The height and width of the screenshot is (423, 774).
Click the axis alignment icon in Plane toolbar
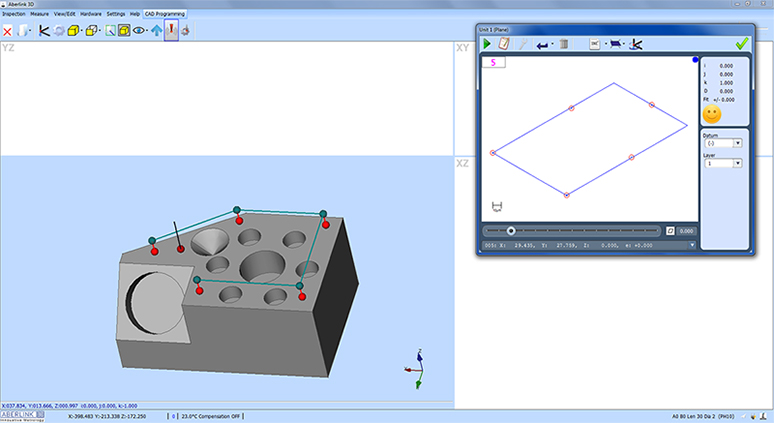pyautogui.click(x=637, y=44)
